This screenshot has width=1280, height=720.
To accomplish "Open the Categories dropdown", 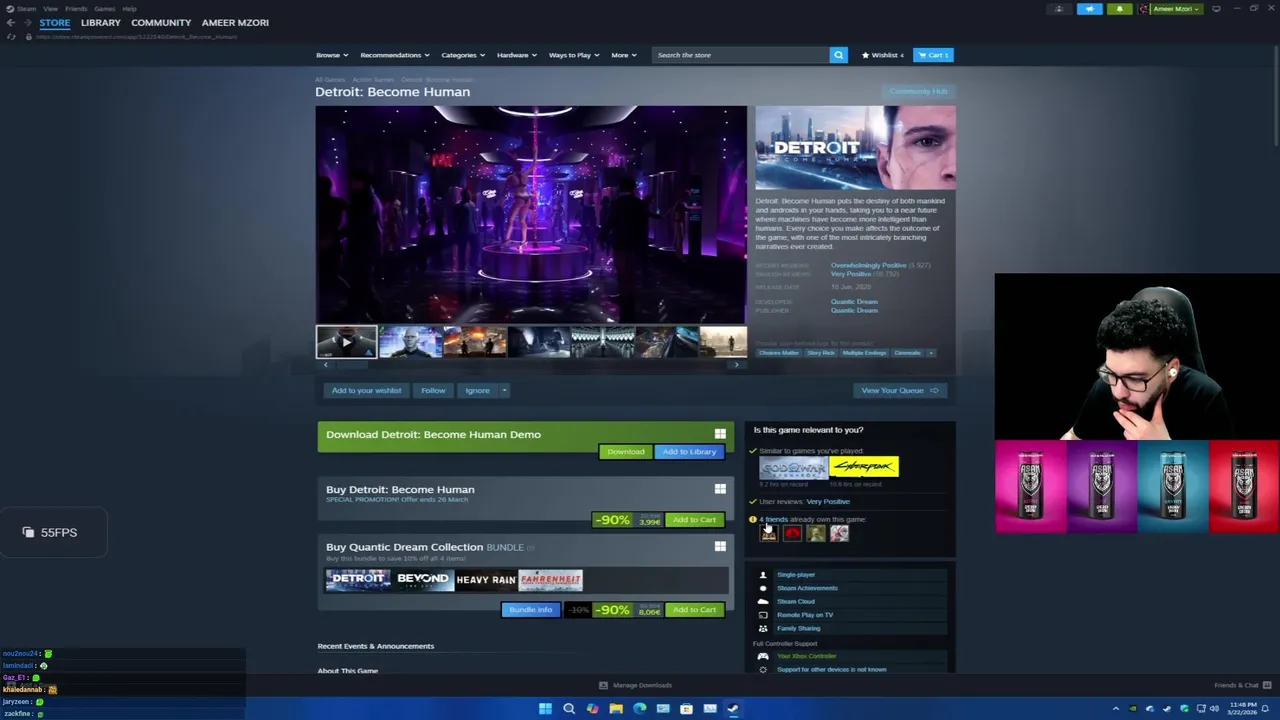I will click(463, 55).
